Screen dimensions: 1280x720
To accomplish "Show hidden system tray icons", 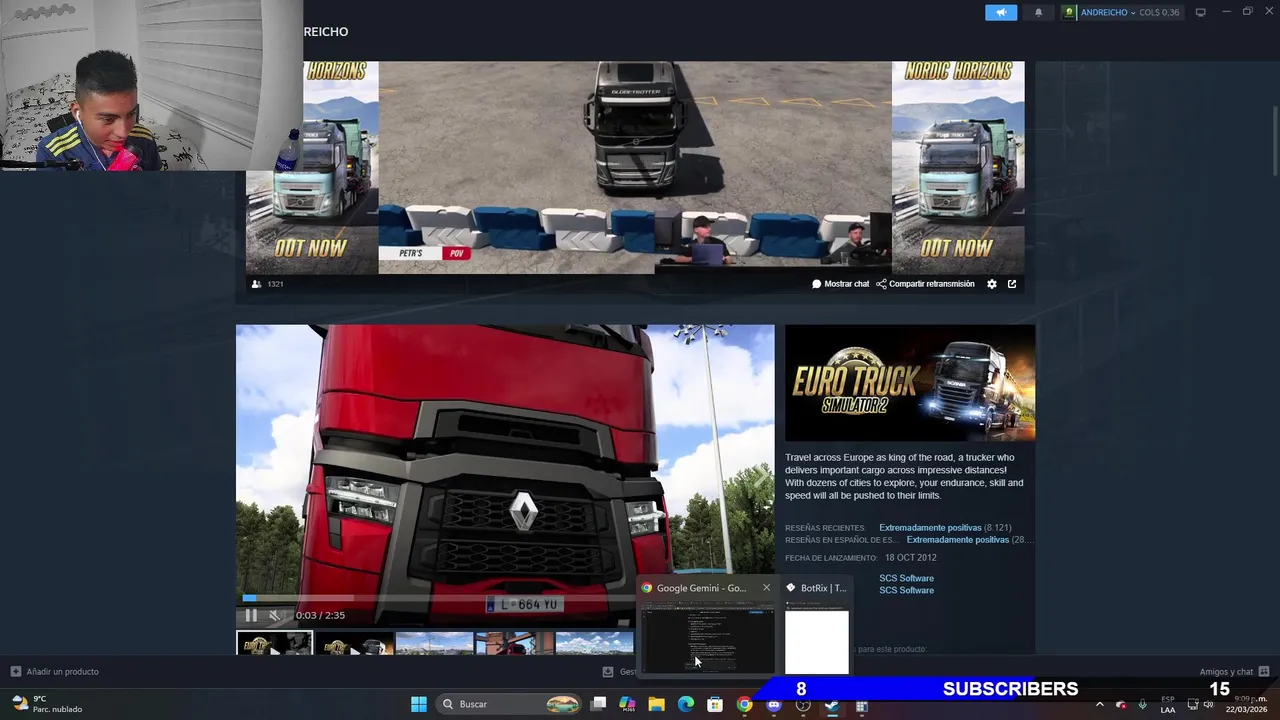I will [x=1100, y=704].
